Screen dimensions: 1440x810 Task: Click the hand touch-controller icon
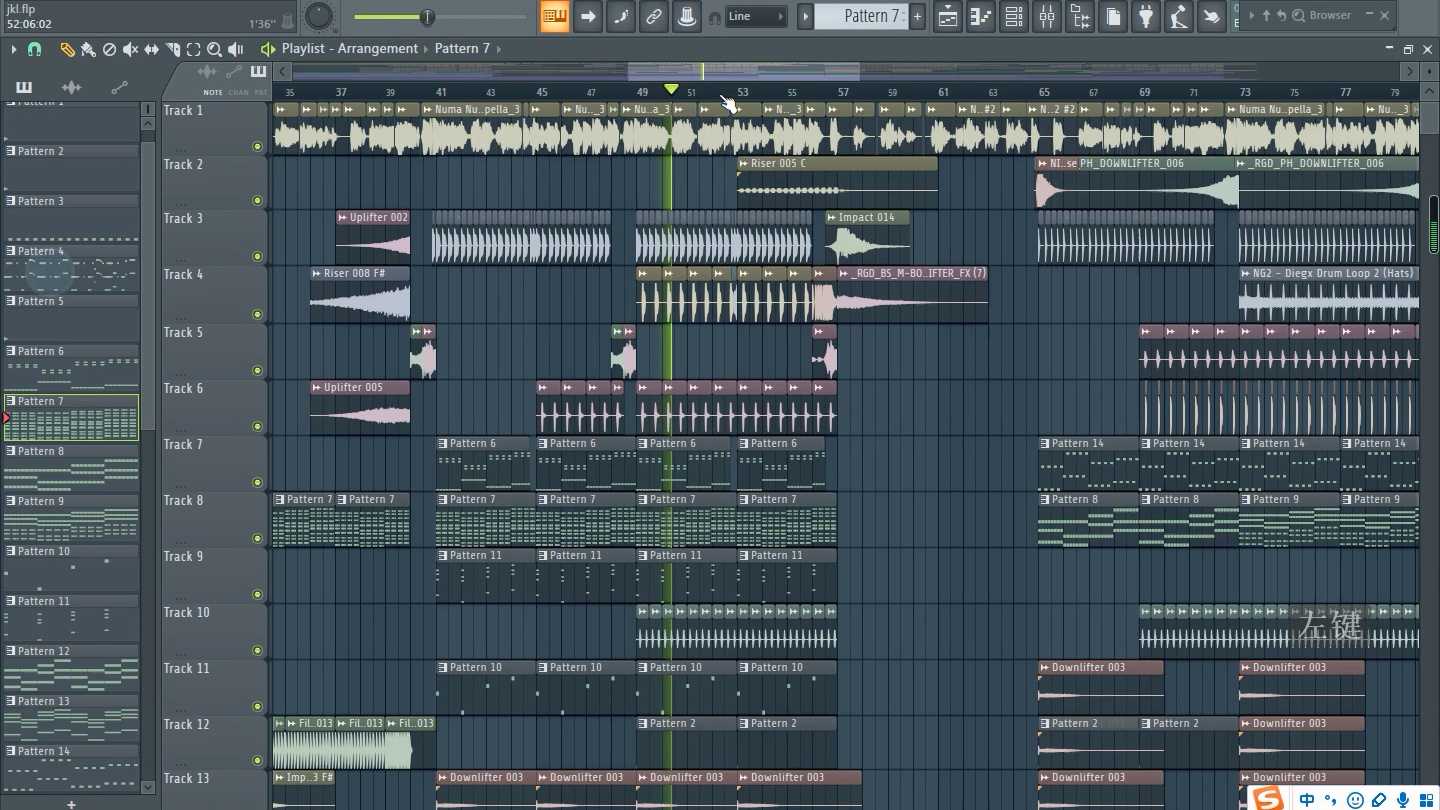point(1212,16)
